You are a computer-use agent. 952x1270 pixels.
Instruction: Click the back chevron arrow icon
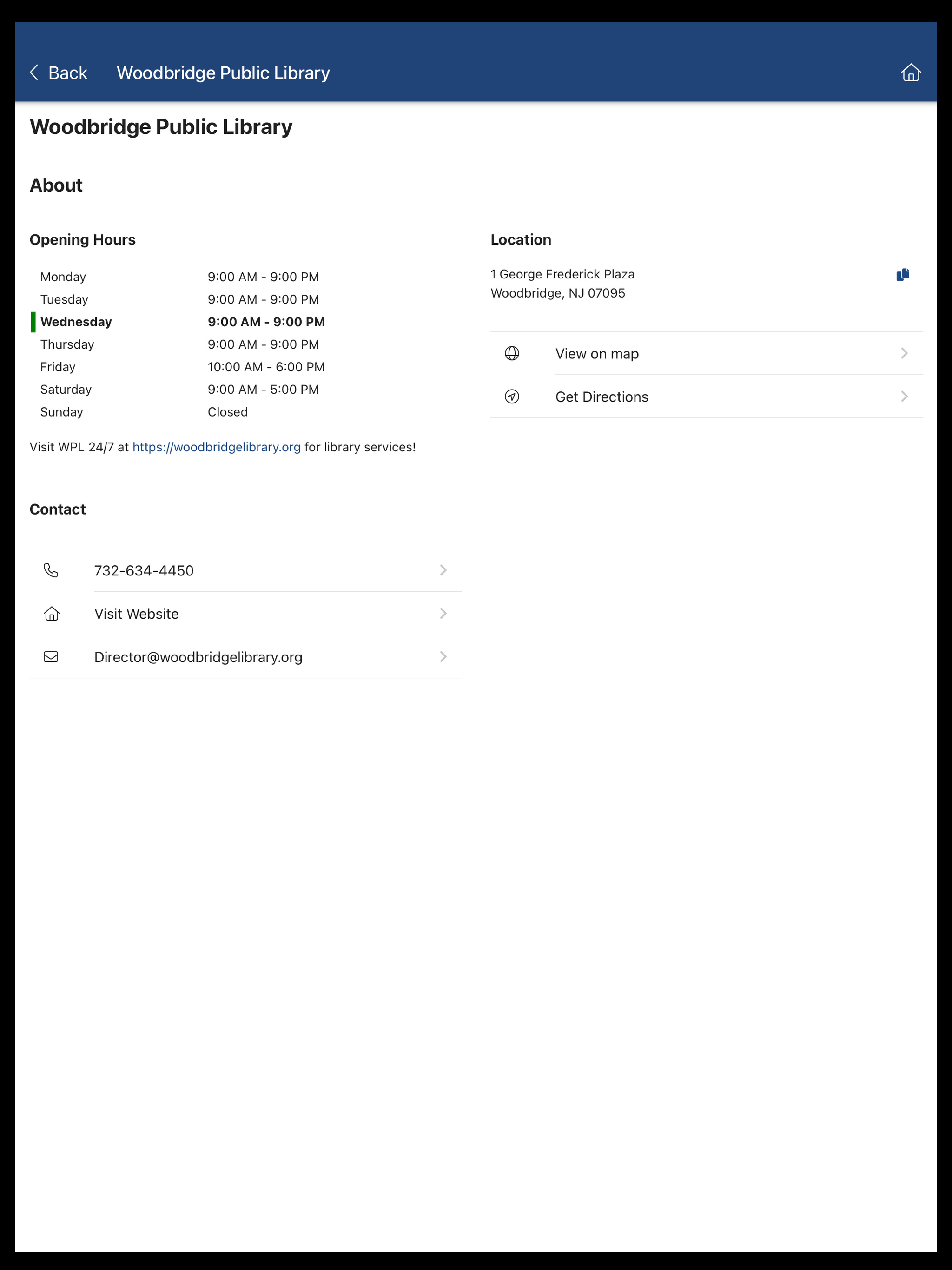[x=34, y=73]
